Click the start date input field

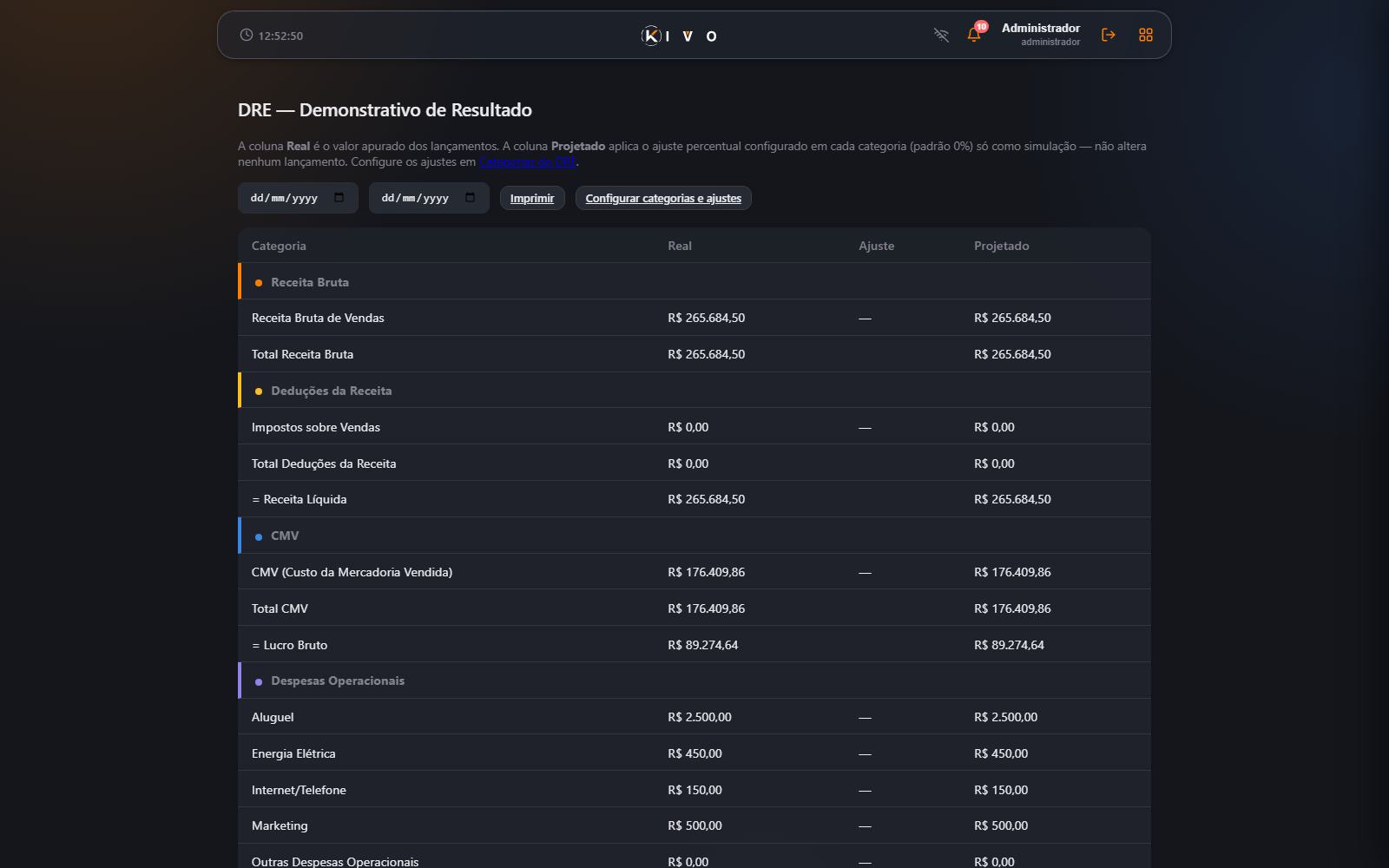coord(298,198)
